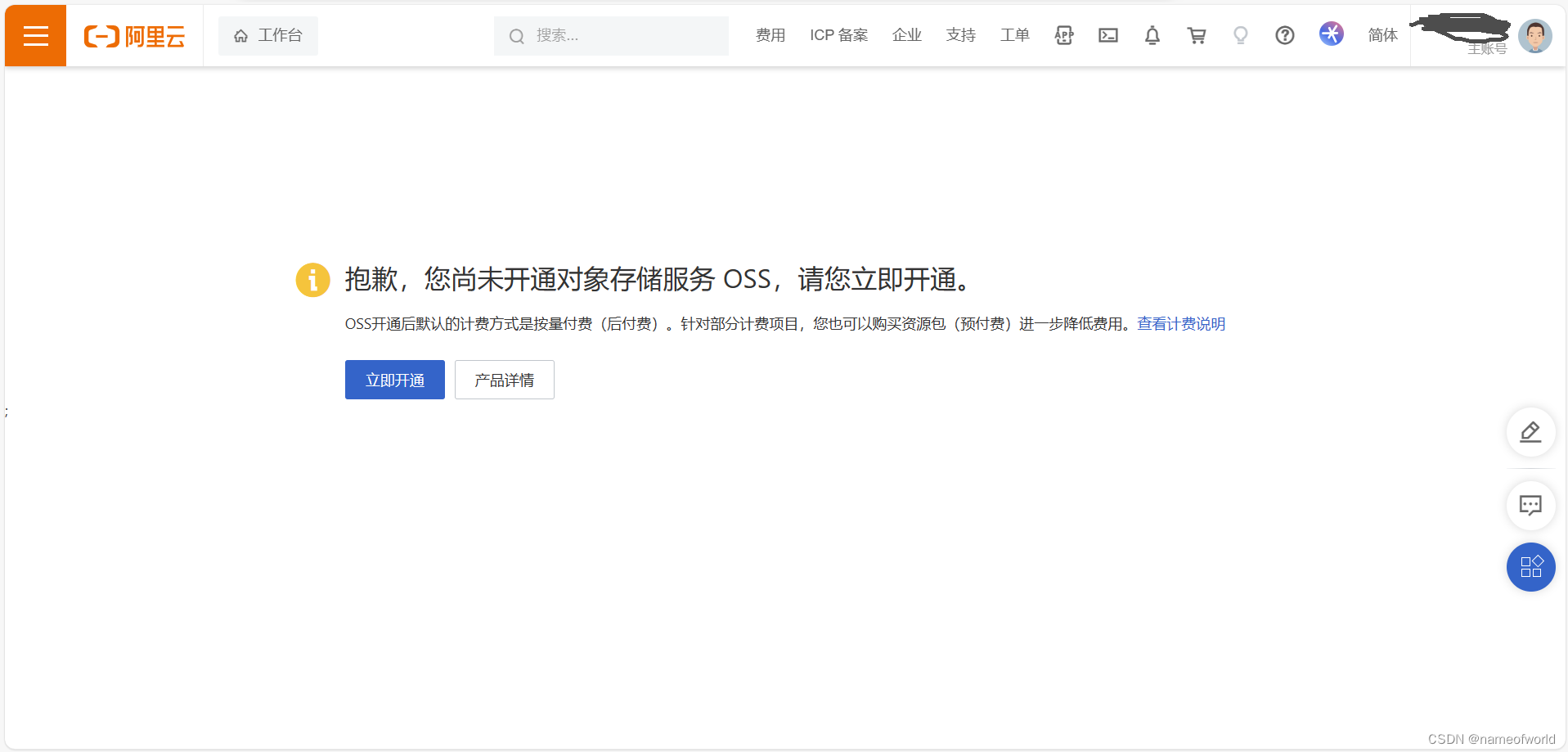Open the user avatar menu

1535,36
